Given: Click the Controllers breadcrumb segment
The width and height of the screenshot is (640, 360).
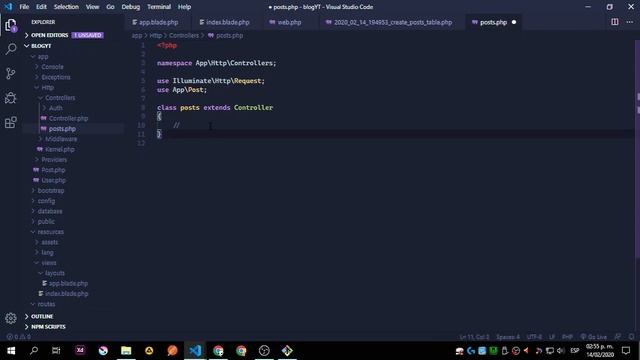Looking at the screenshot, I should tap(184, 36).
